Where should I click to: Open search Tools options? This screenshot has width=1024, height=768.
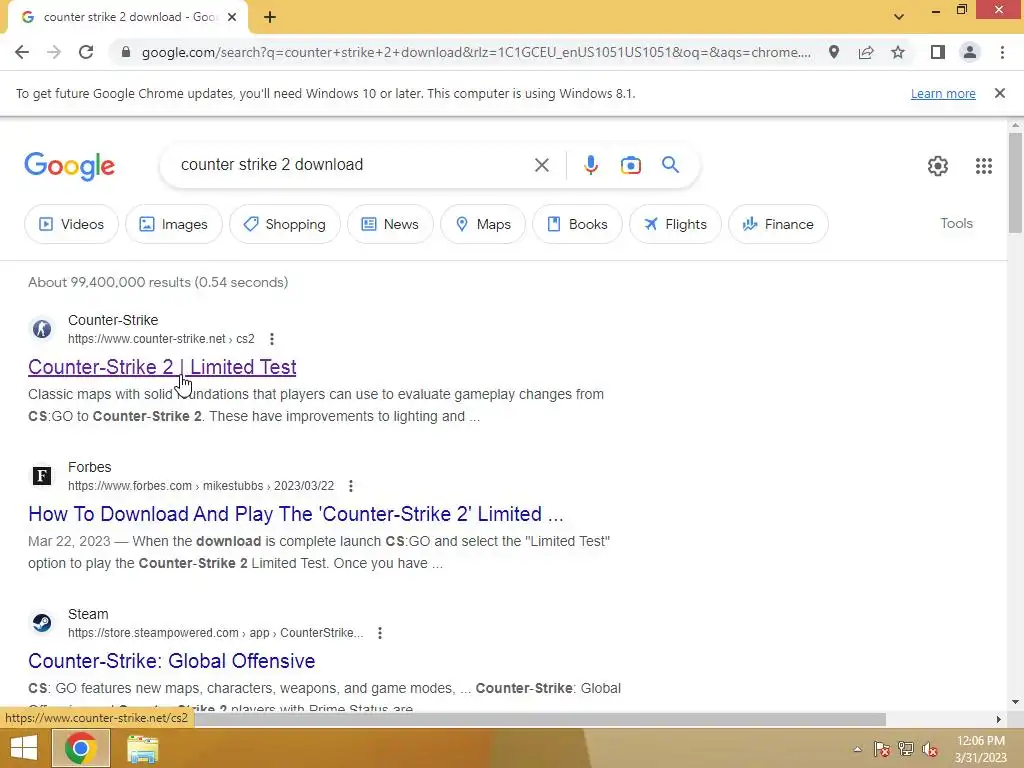tap(956, 223)
